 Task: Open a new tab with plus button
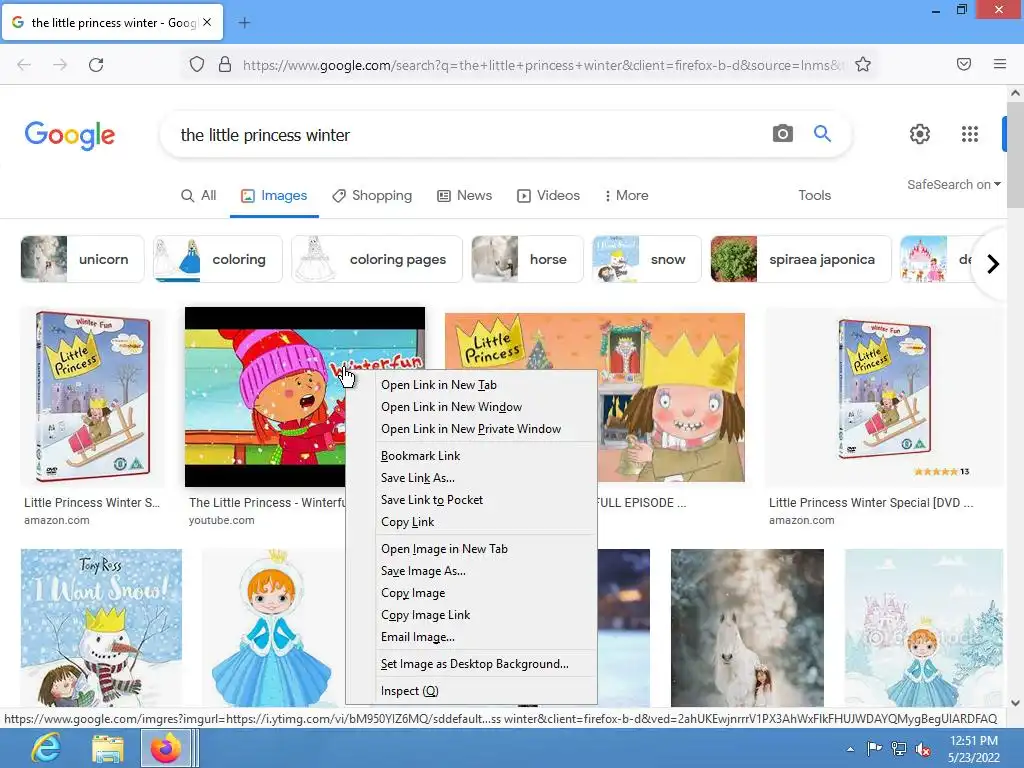click(244, 23)
